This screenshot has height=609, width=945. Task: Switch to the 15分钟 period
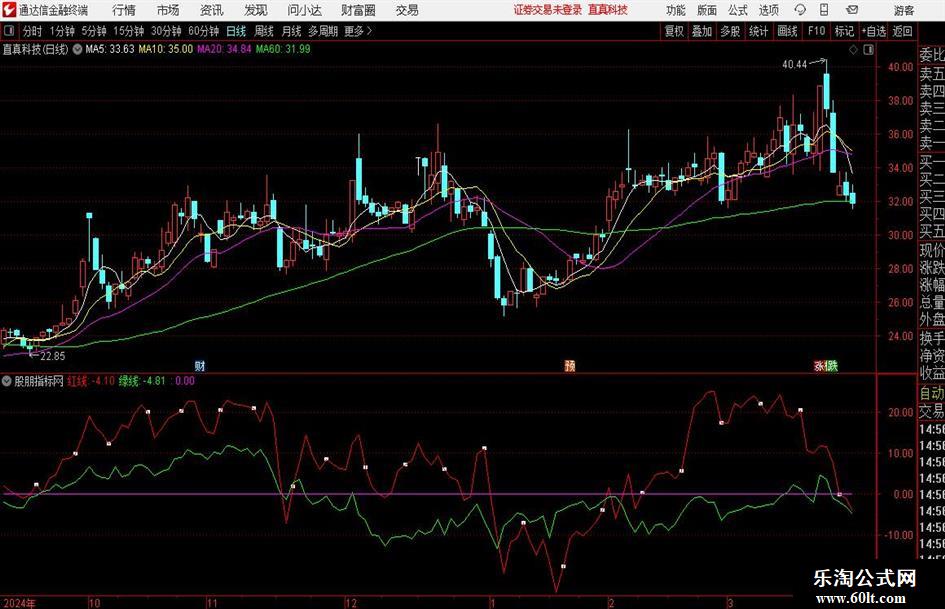click(x=128, y=31)
